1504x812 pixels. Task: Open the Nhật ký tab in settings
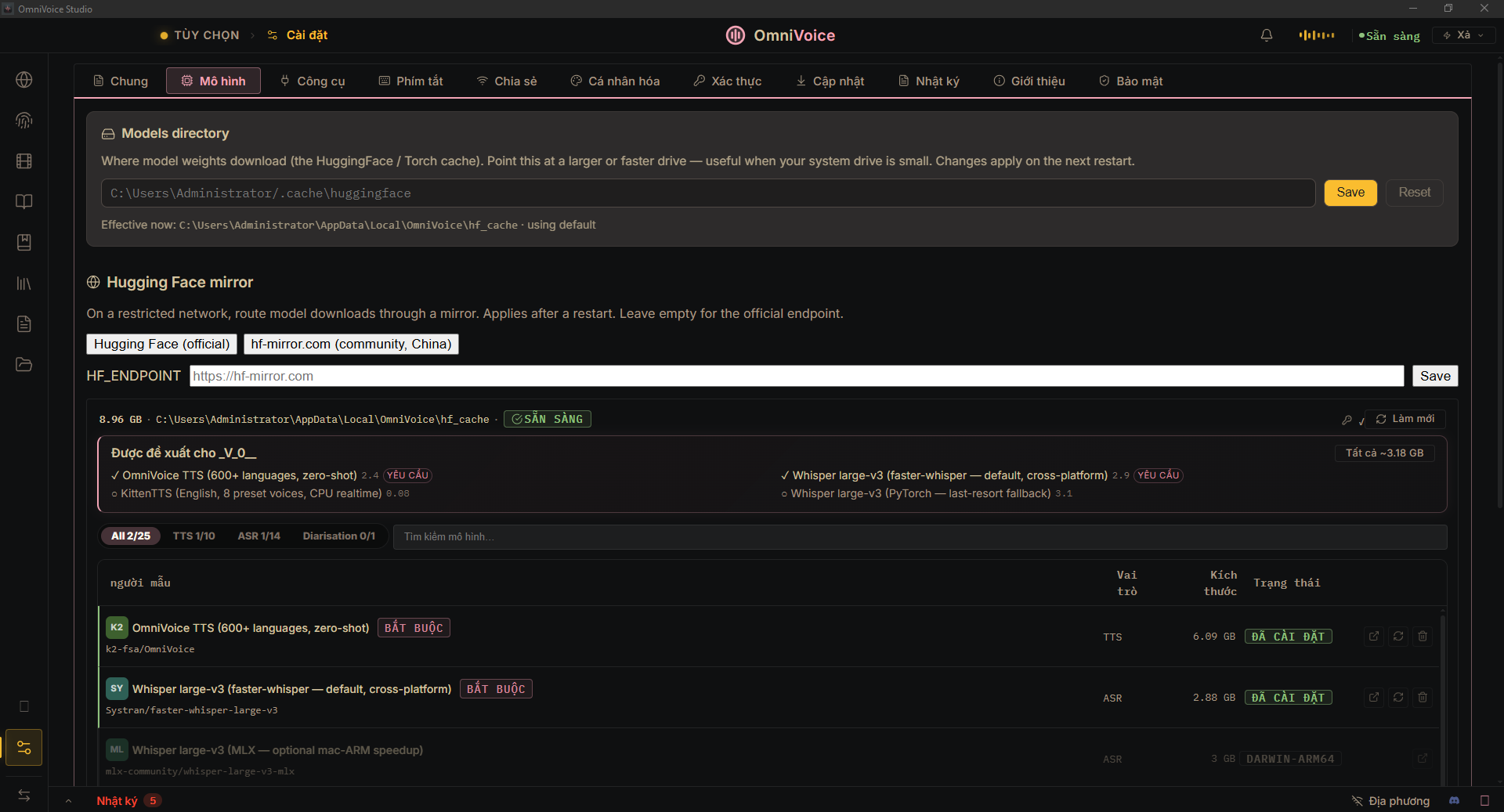click(929, 81)
